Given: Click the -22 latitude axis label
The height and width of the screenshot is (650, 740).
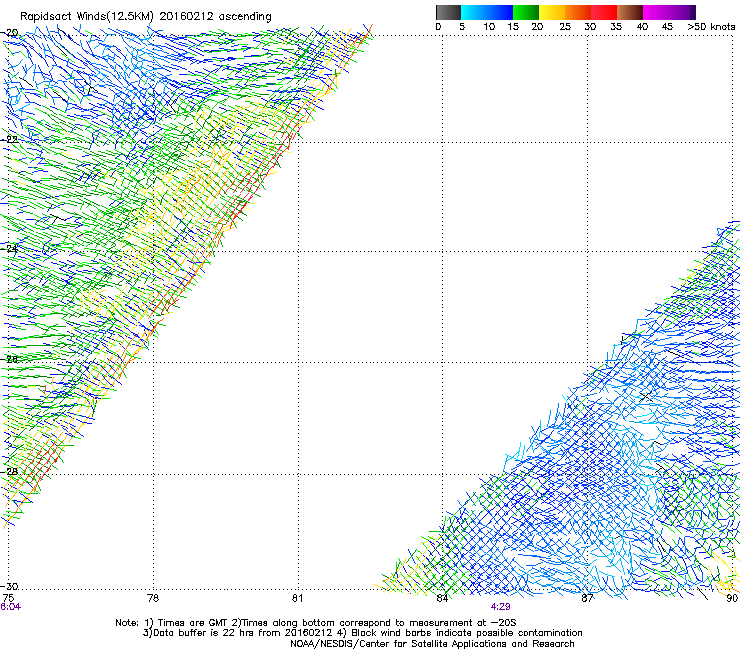Looking at the screenshot, I should point(10,139).
